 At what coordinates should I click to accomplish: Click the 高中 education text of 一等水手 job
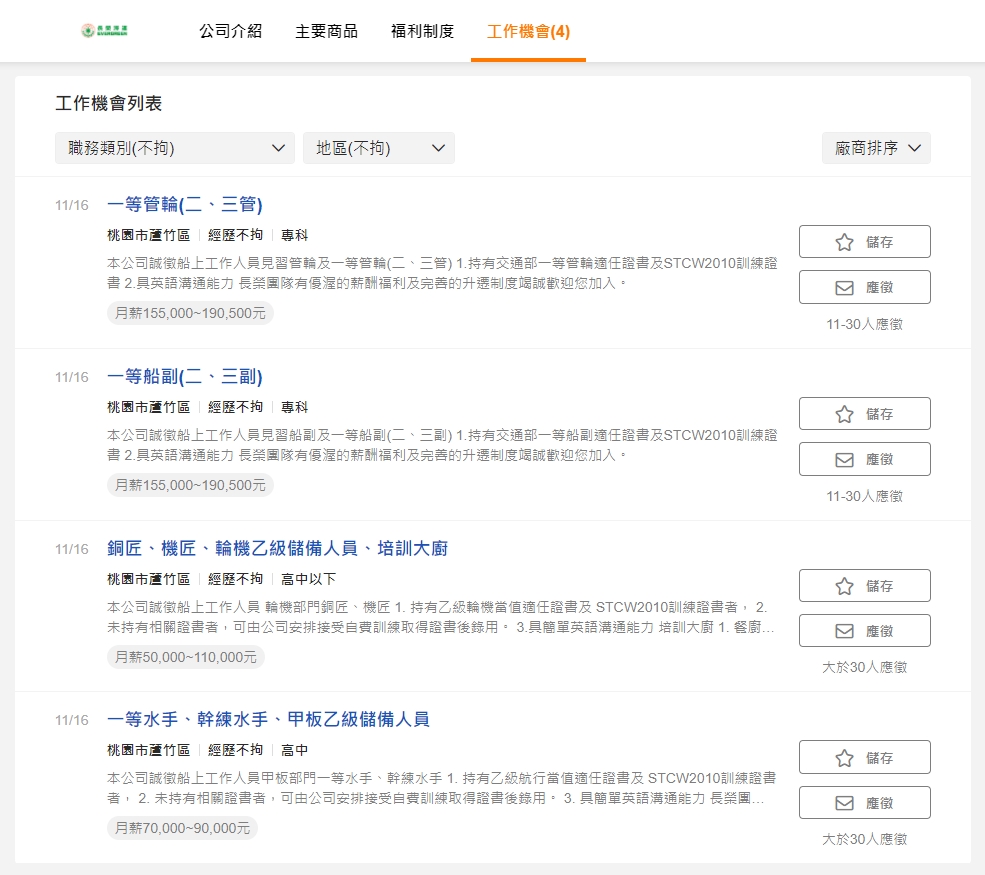[295, 750]
